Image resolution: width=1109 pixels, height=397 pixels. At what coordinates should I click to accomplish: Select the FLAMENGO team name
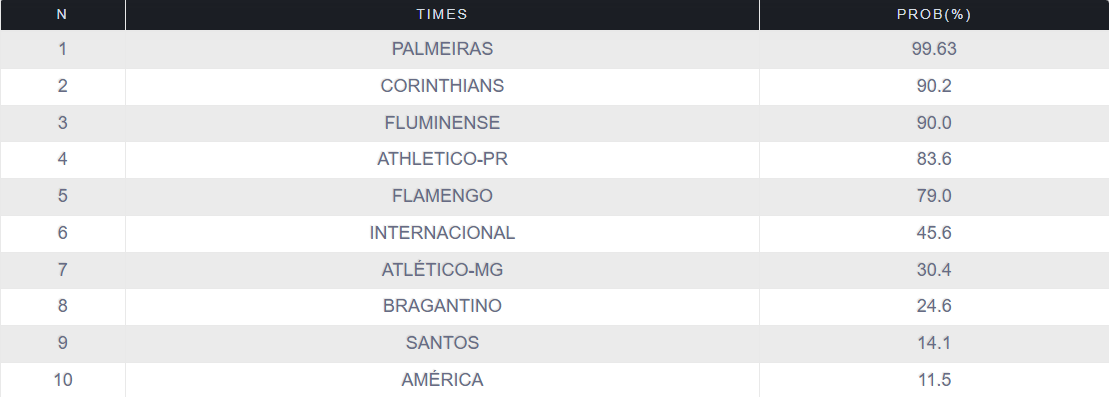(x=442, y=196)
